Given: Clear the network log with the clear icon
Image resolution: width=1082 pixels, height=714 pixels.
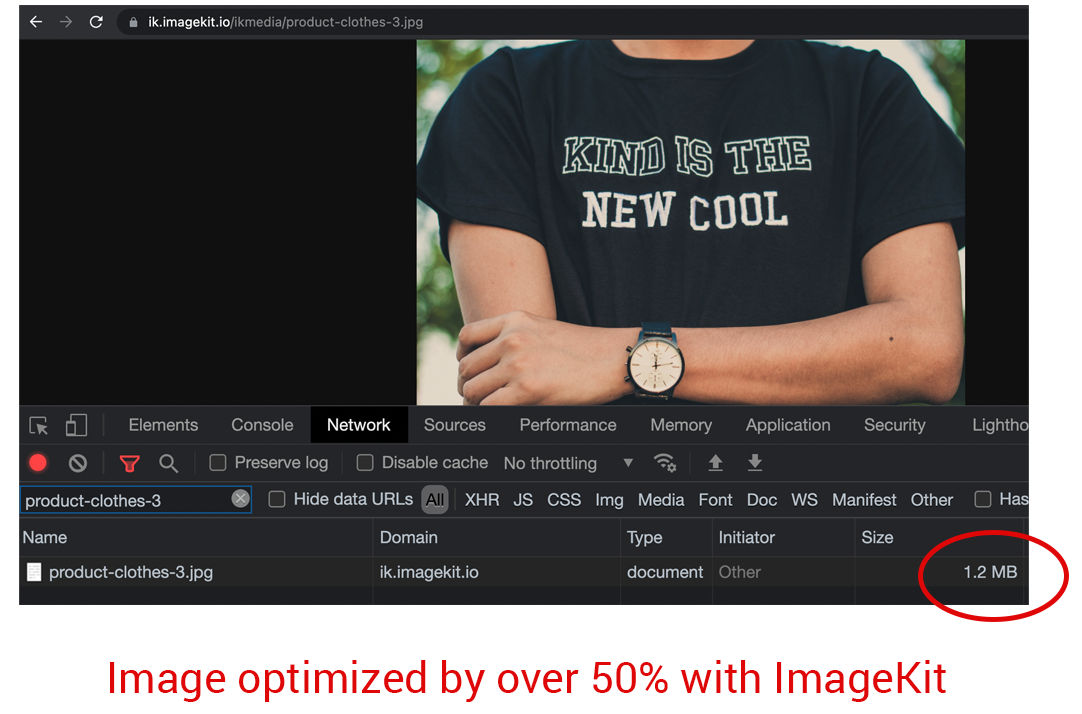Looking at the screenshot, I should pos(77,462).
